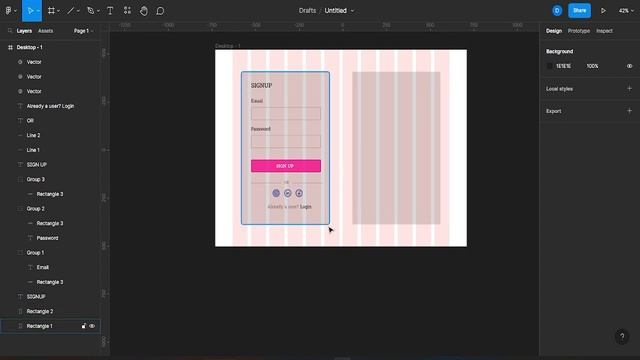Toggle visibility of Rectangle 1 layer
Viewport: 640px width, 360px height.
pyautogui.click(x=92, y=326)
